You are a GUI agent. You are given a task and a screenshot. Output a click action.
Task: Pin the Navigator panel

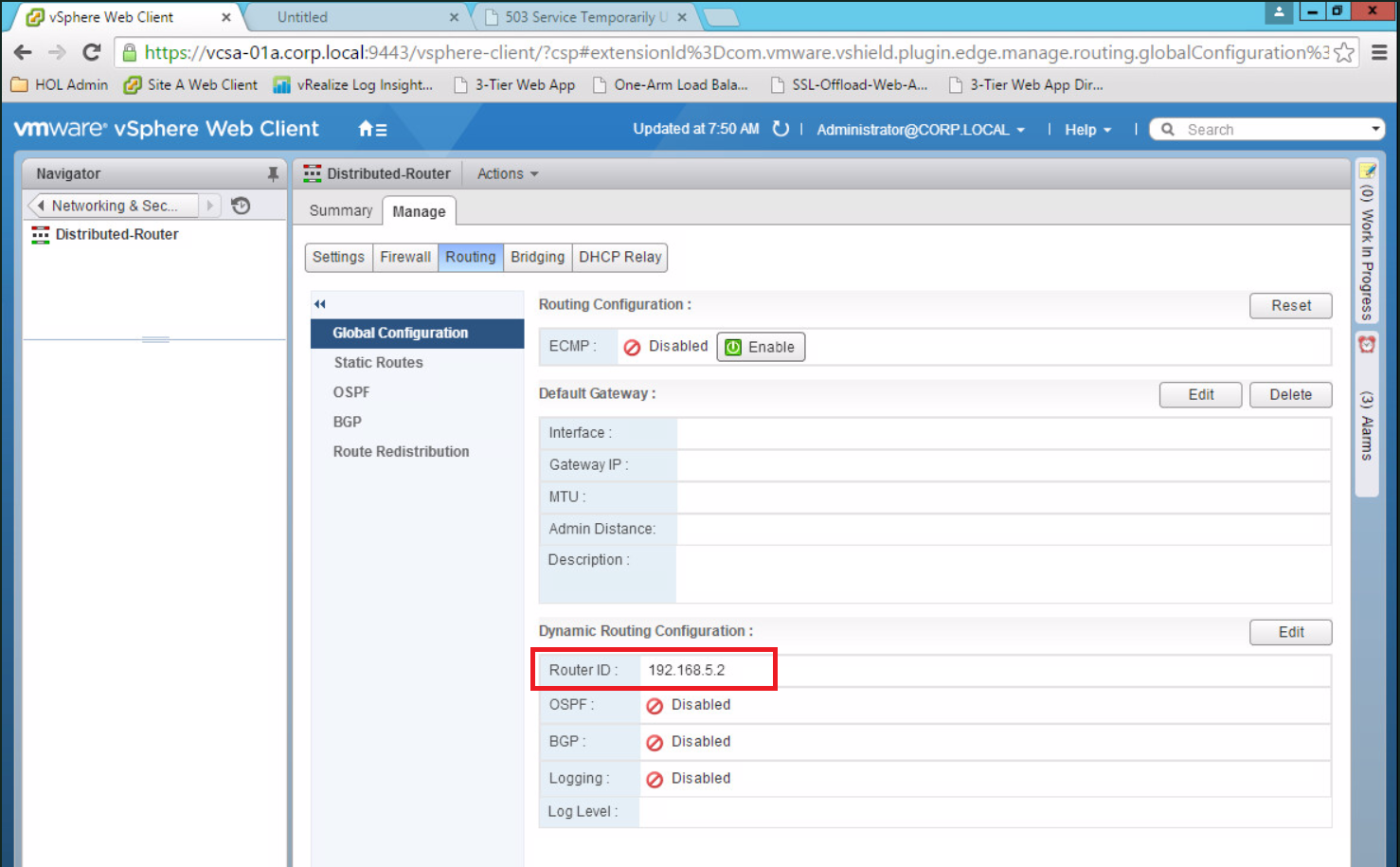tap(273, 173)
